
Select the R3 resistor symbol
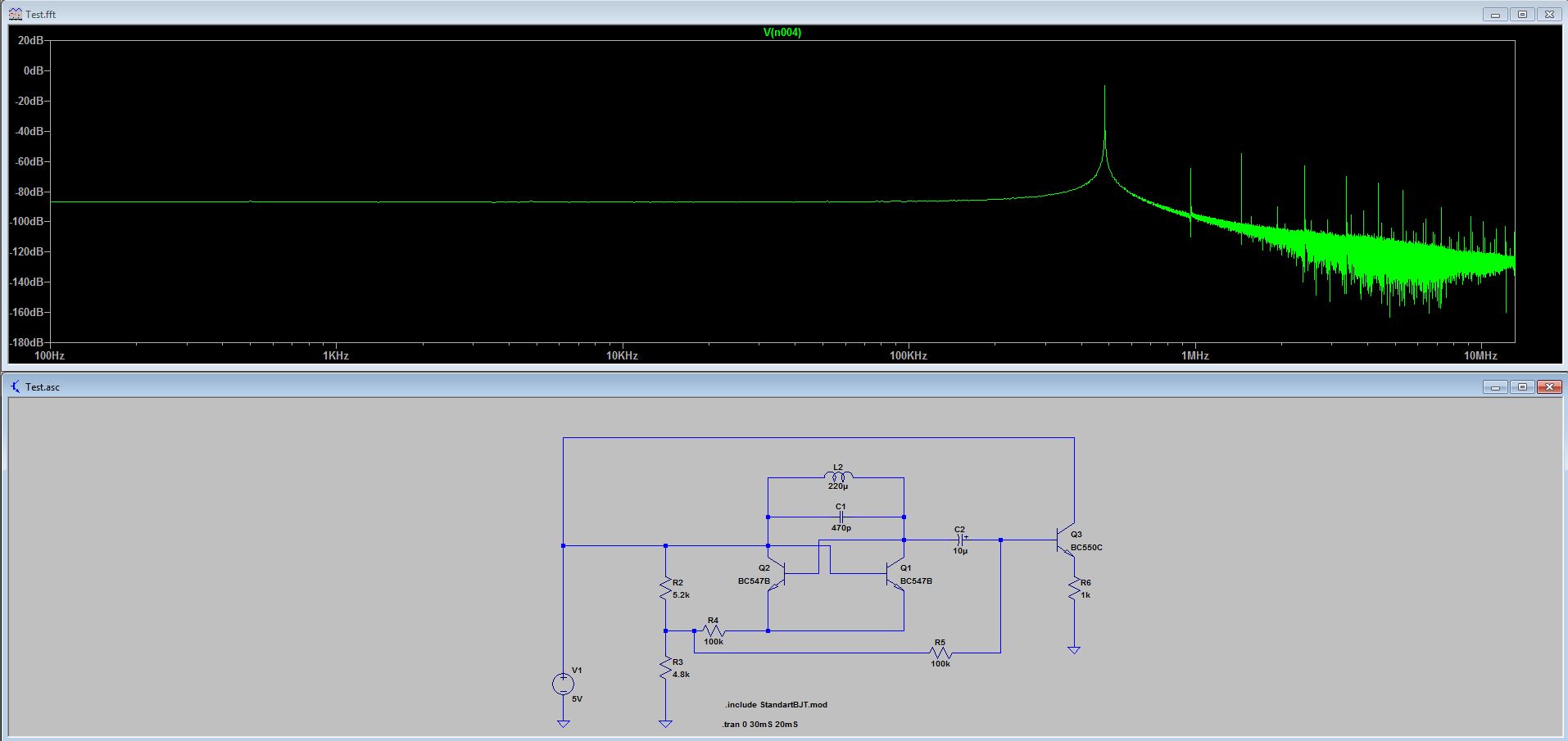[666, 669]
